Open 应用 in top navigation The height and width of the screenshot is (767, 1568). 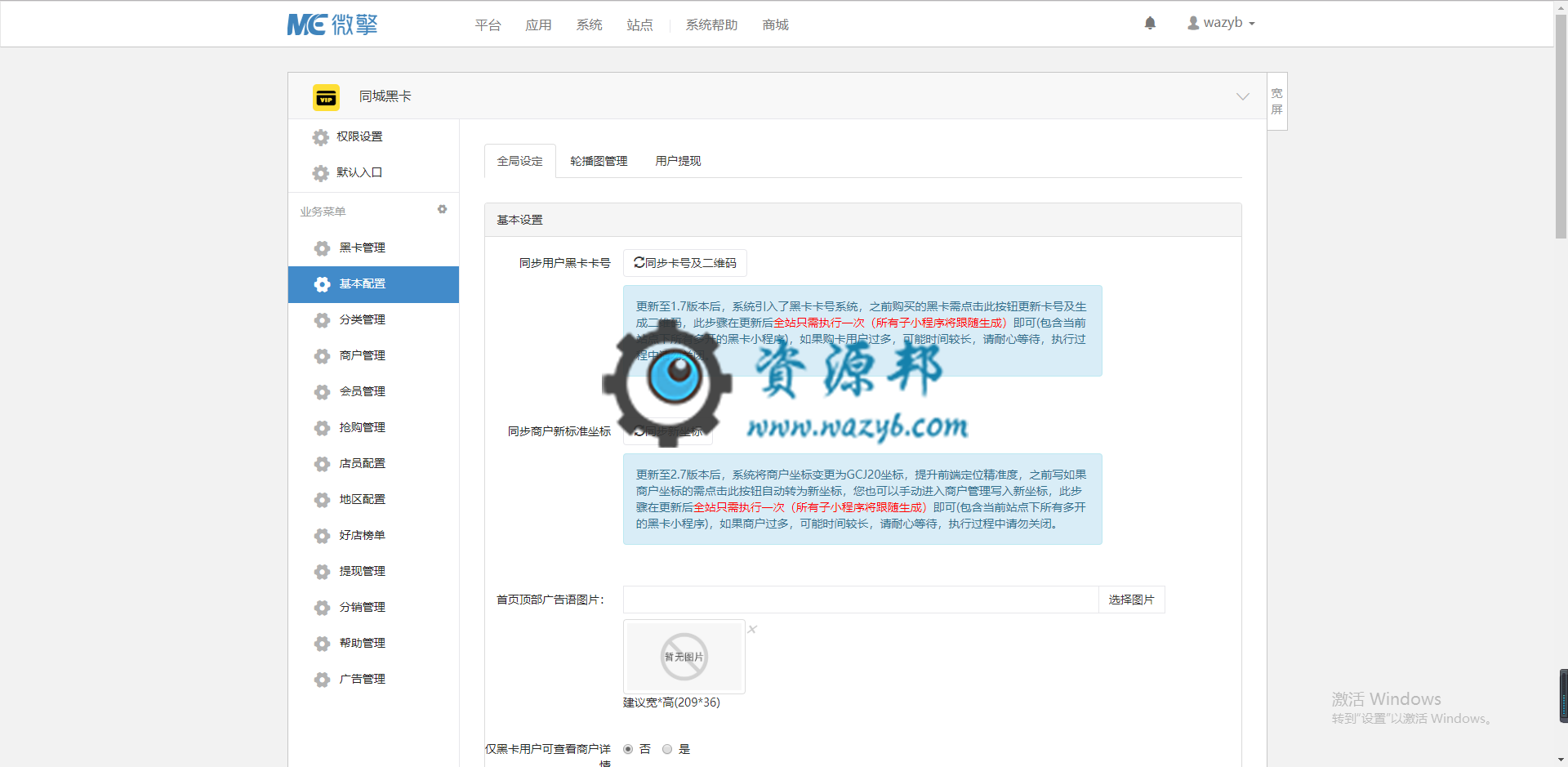538,25
